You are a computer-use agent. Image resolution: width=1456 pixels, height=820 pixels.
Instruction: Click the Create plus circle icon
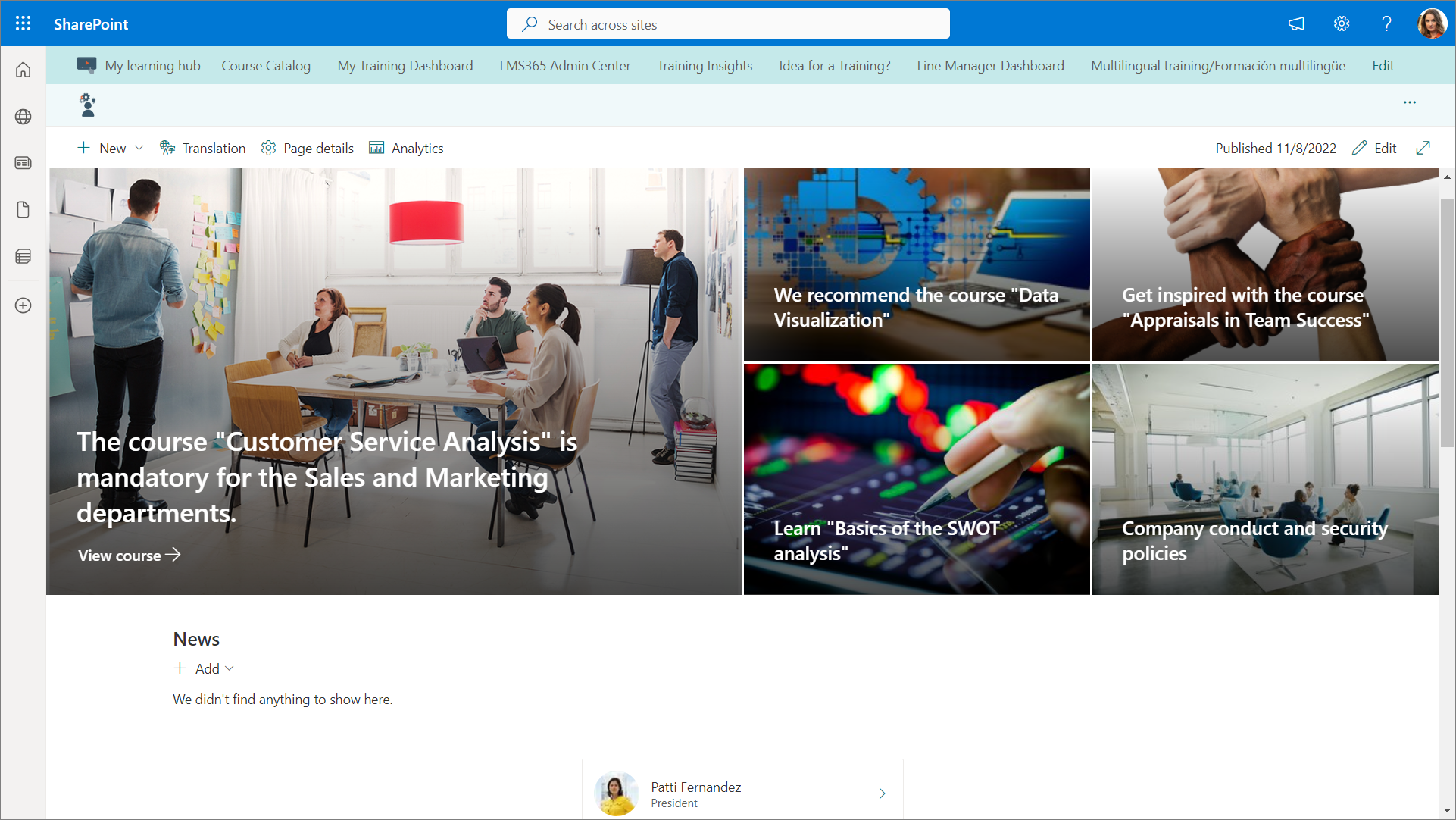click(x=23, y=305)
